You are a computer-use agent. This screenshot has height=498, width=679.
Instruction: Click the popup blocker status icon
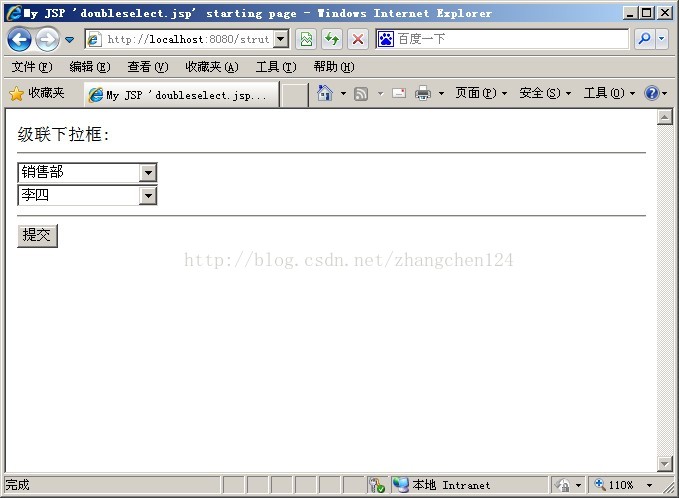pyautogui.click(x=376, y=485)
